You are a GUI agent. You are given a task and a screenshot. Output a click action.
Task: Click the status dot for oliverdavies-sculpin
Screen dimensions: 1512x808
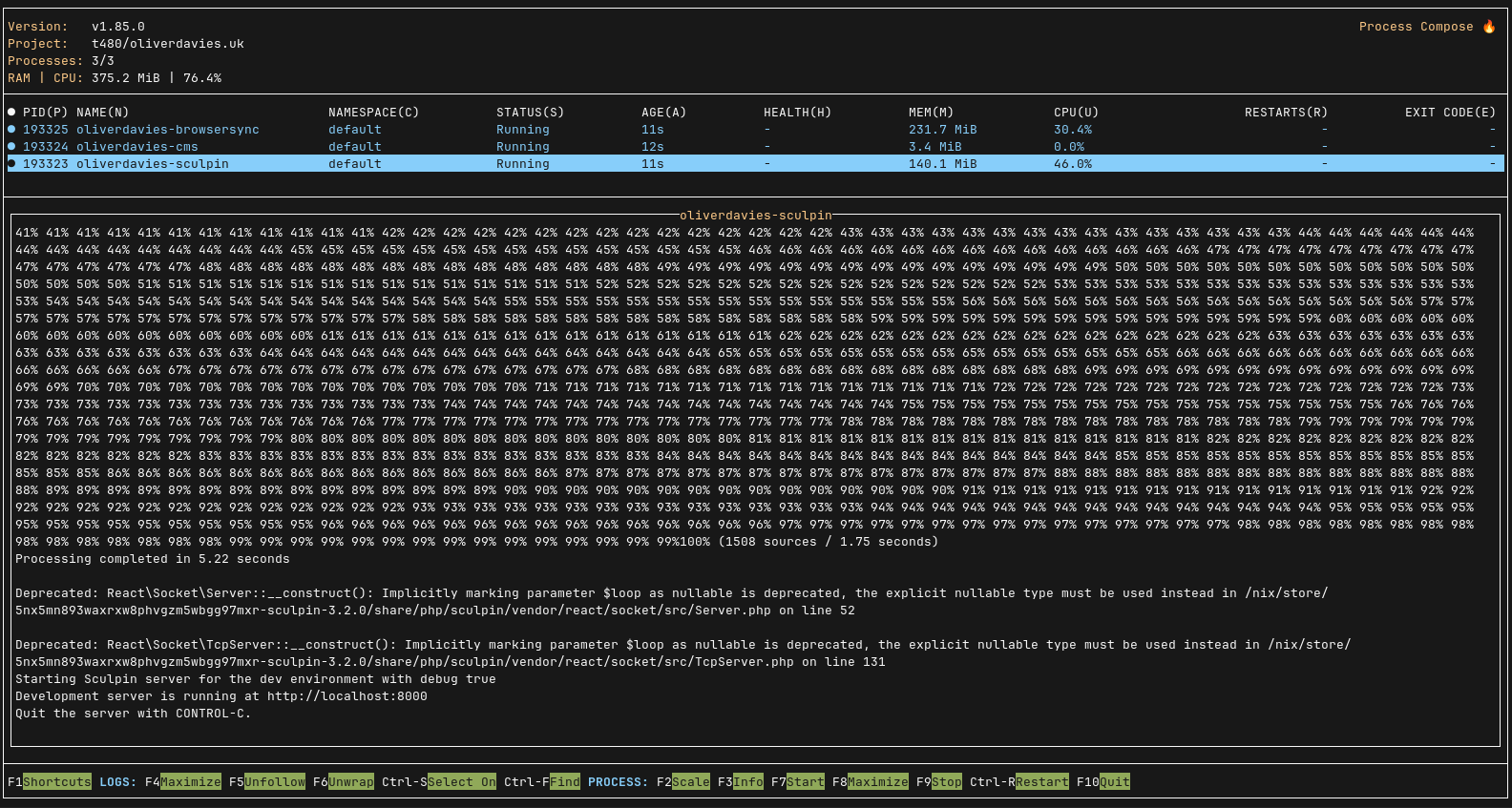12,163
